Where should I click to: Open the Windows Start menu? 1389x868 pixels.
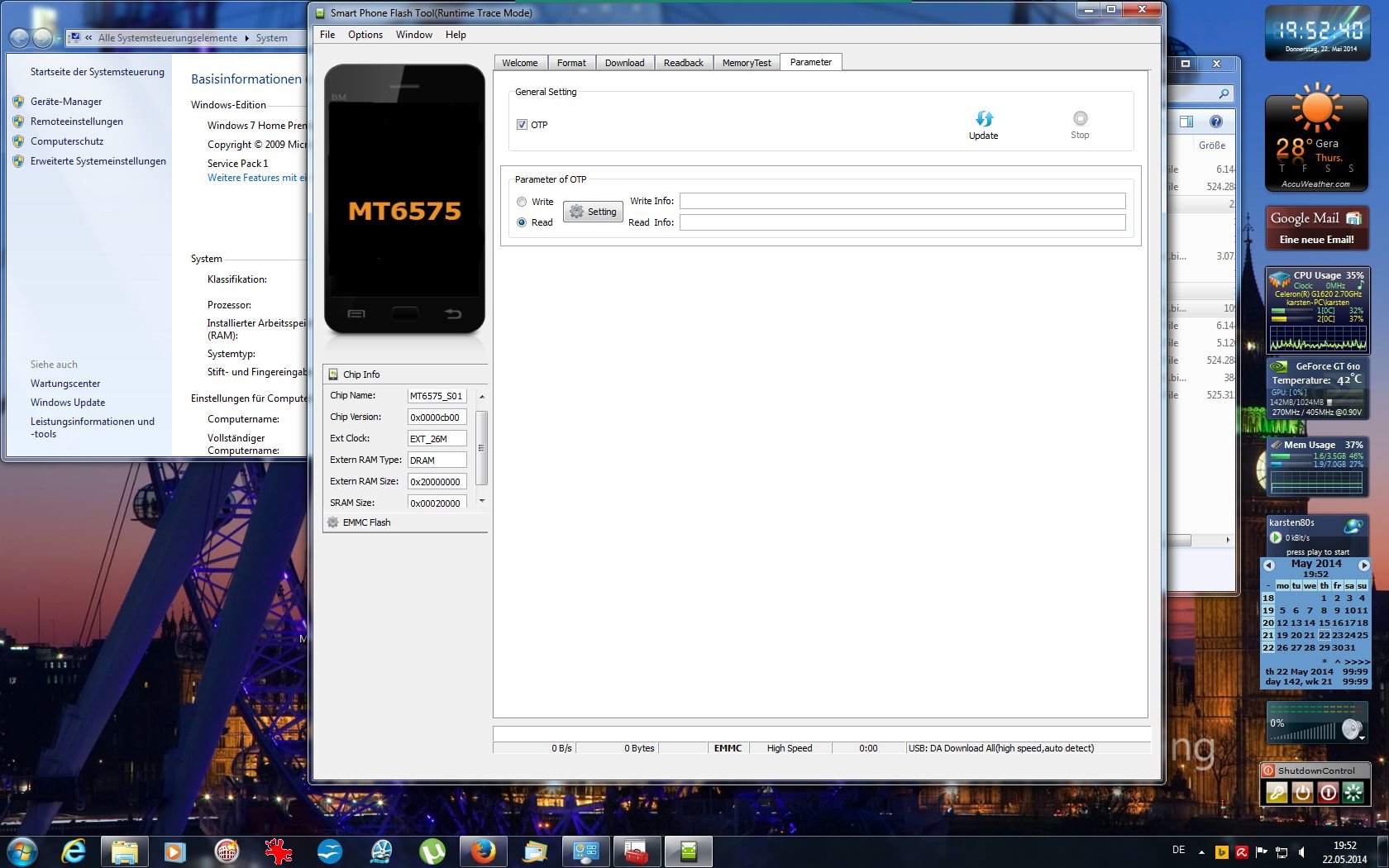pos(21,851)
